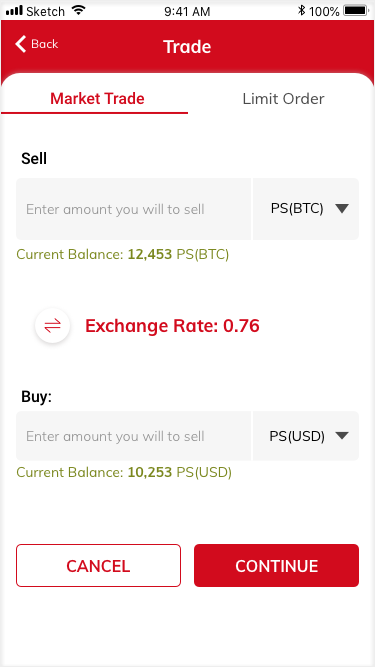
Task: Click the CONTINUE button
Action: point(276,565)
